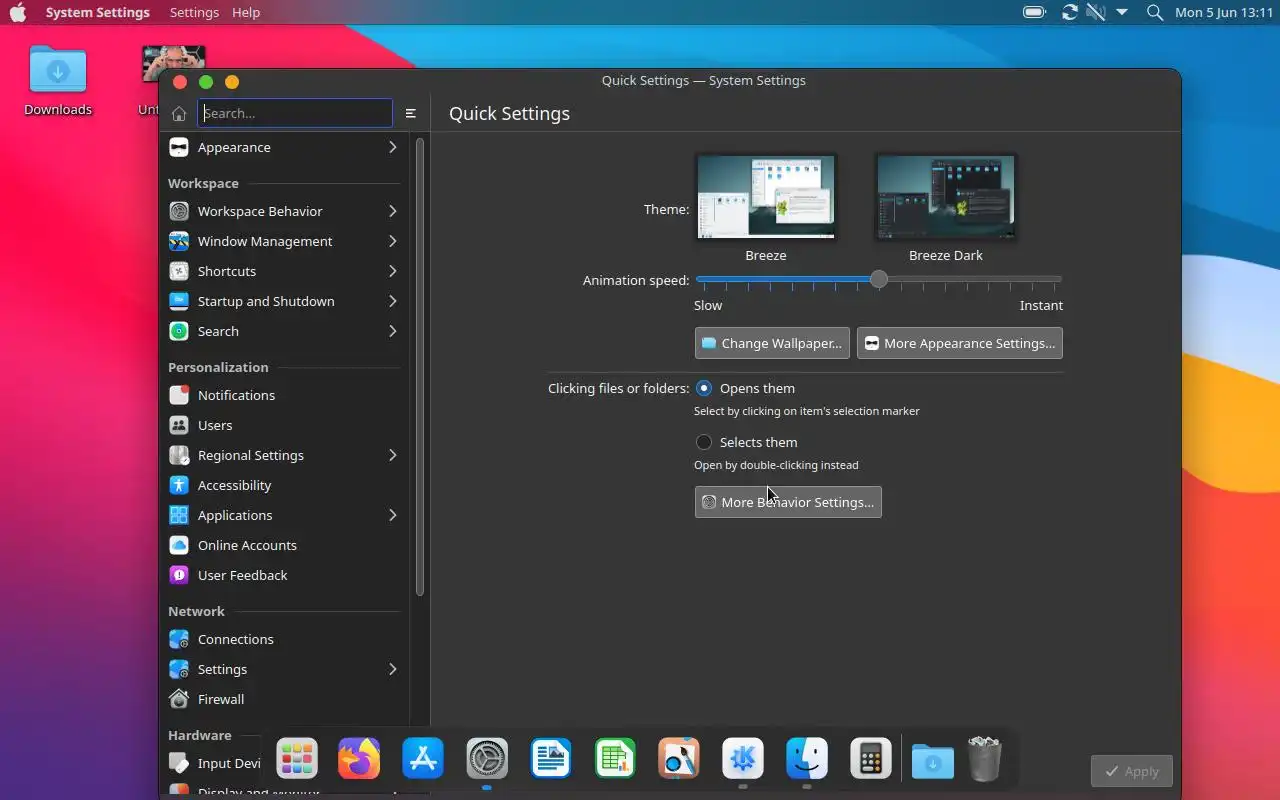This screenshot has width=1280, height=800.
Task: Open Appearance settings via its sidebar icon
Action: coord(179,147)
